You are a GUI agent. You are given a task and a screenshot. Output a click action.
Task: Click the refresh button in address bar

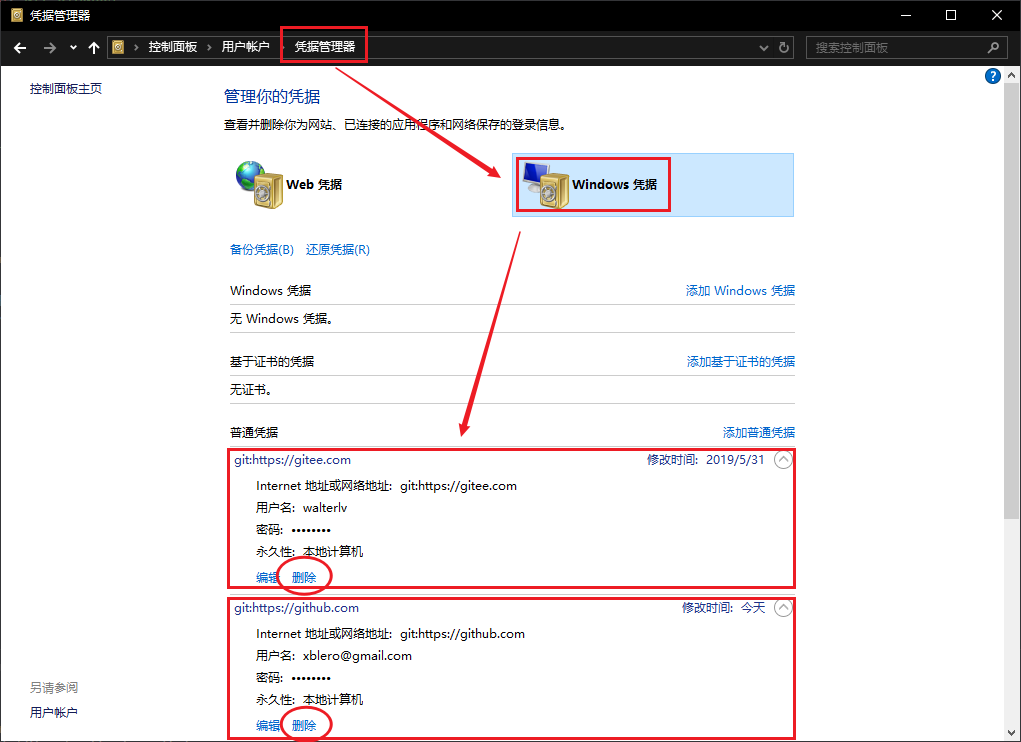[784, 47]
